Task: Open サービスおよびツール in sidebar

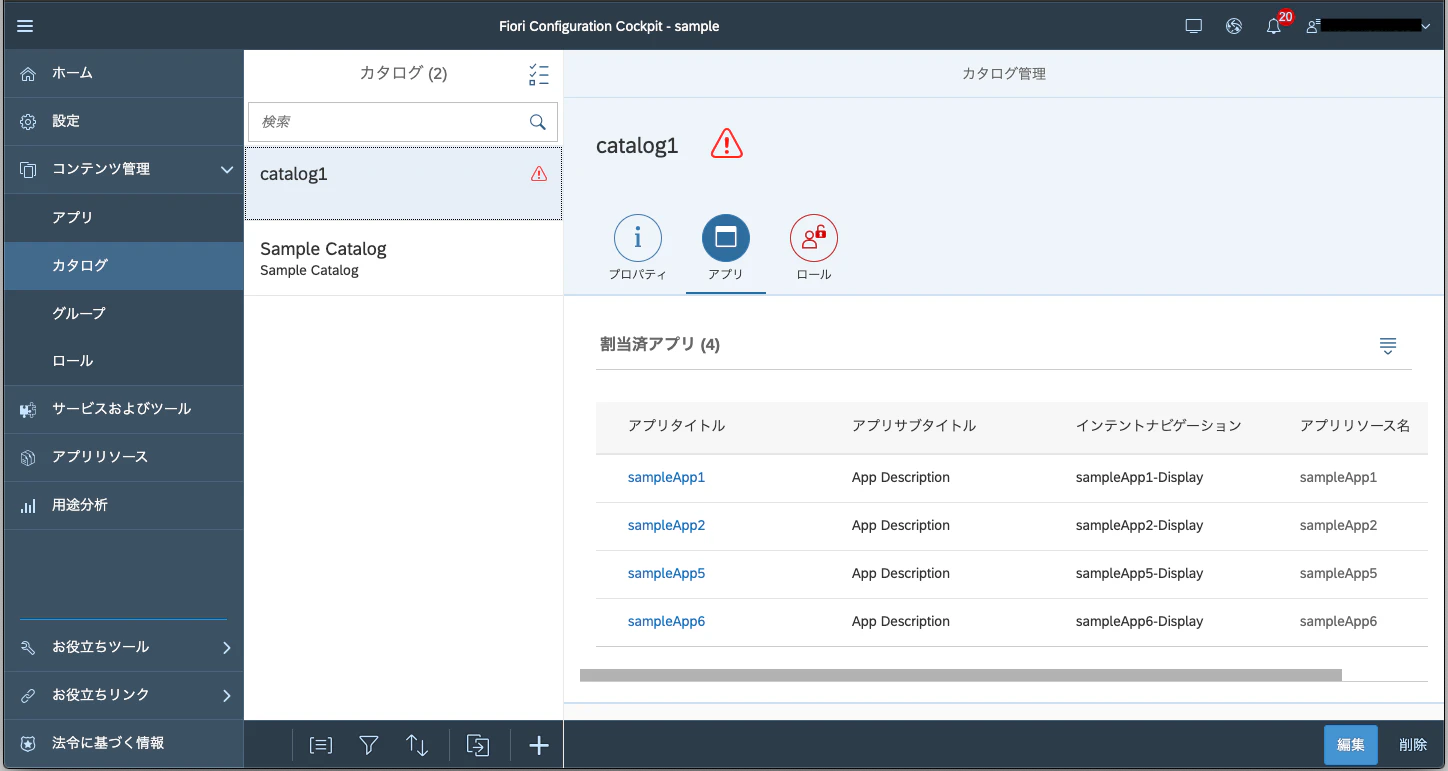Action: coord(124,409)
